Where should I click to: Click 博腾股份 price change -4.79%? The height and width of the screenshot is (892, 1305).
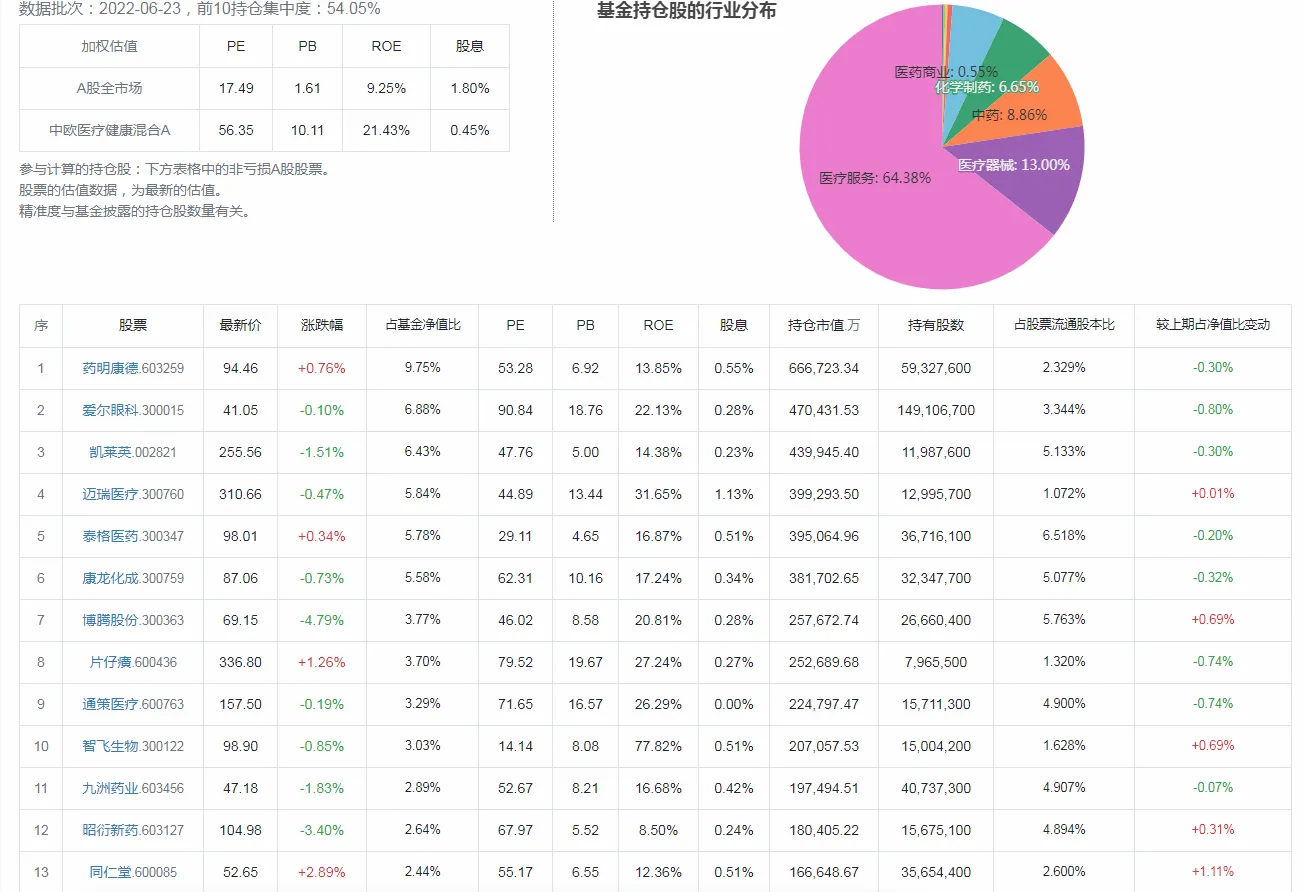(322, 620)
